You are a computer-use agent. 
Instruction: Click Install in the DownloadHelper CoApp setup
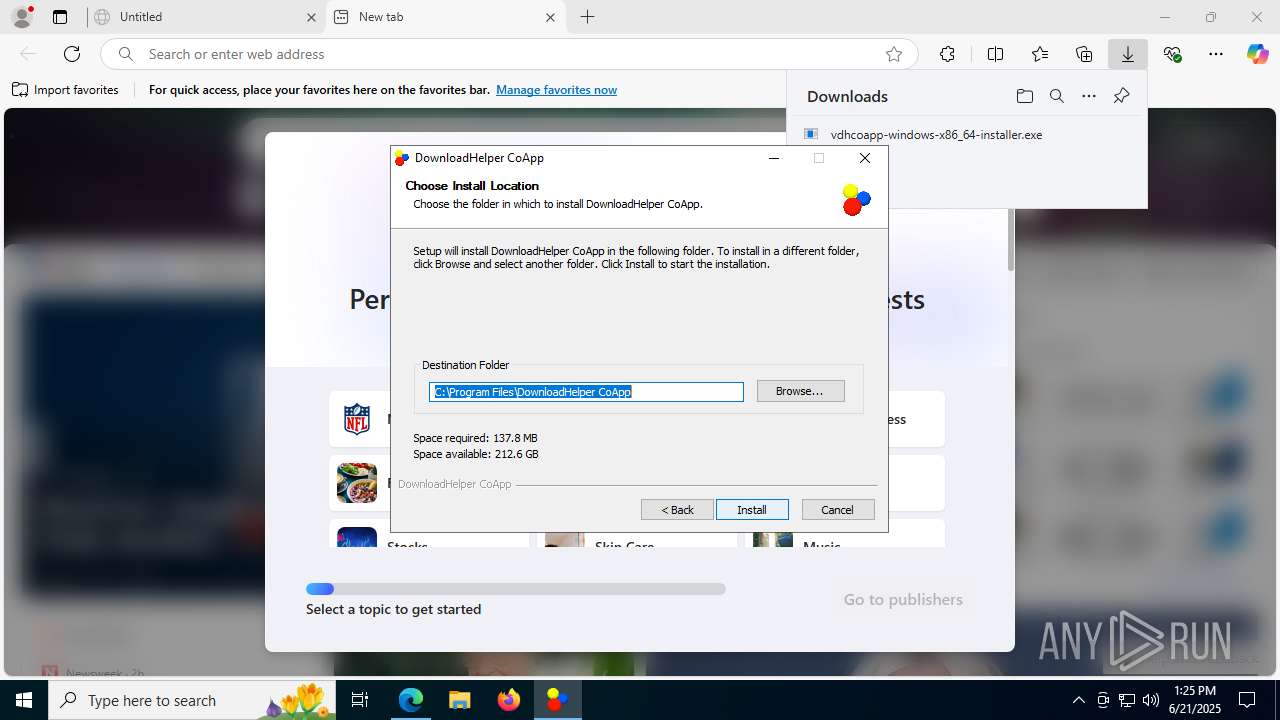tap(752, 510)
